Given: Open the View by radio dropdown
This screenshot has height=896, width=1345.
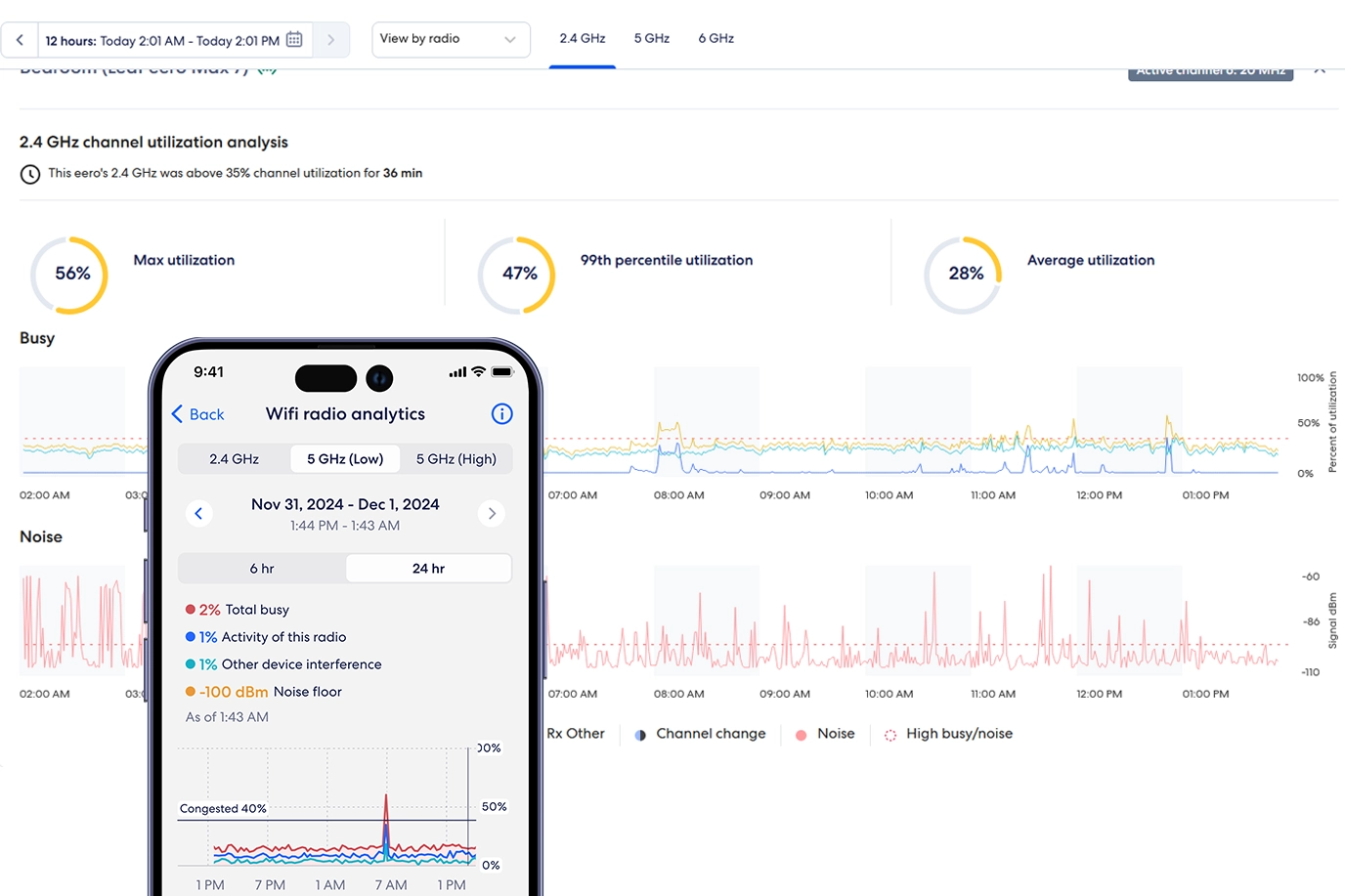Looking at the screenshot, I should pyautogui.click(x=451, y=39).
